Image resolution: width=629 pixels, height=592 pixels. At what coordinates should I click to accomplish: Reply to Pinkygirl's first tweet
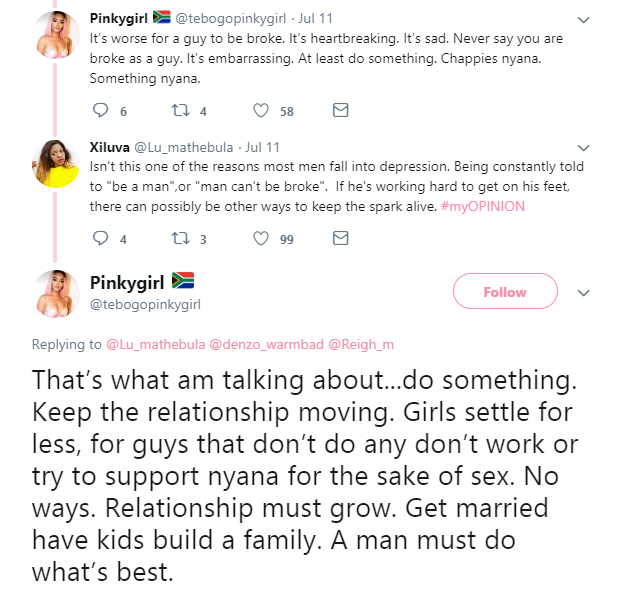coord(100,110)
